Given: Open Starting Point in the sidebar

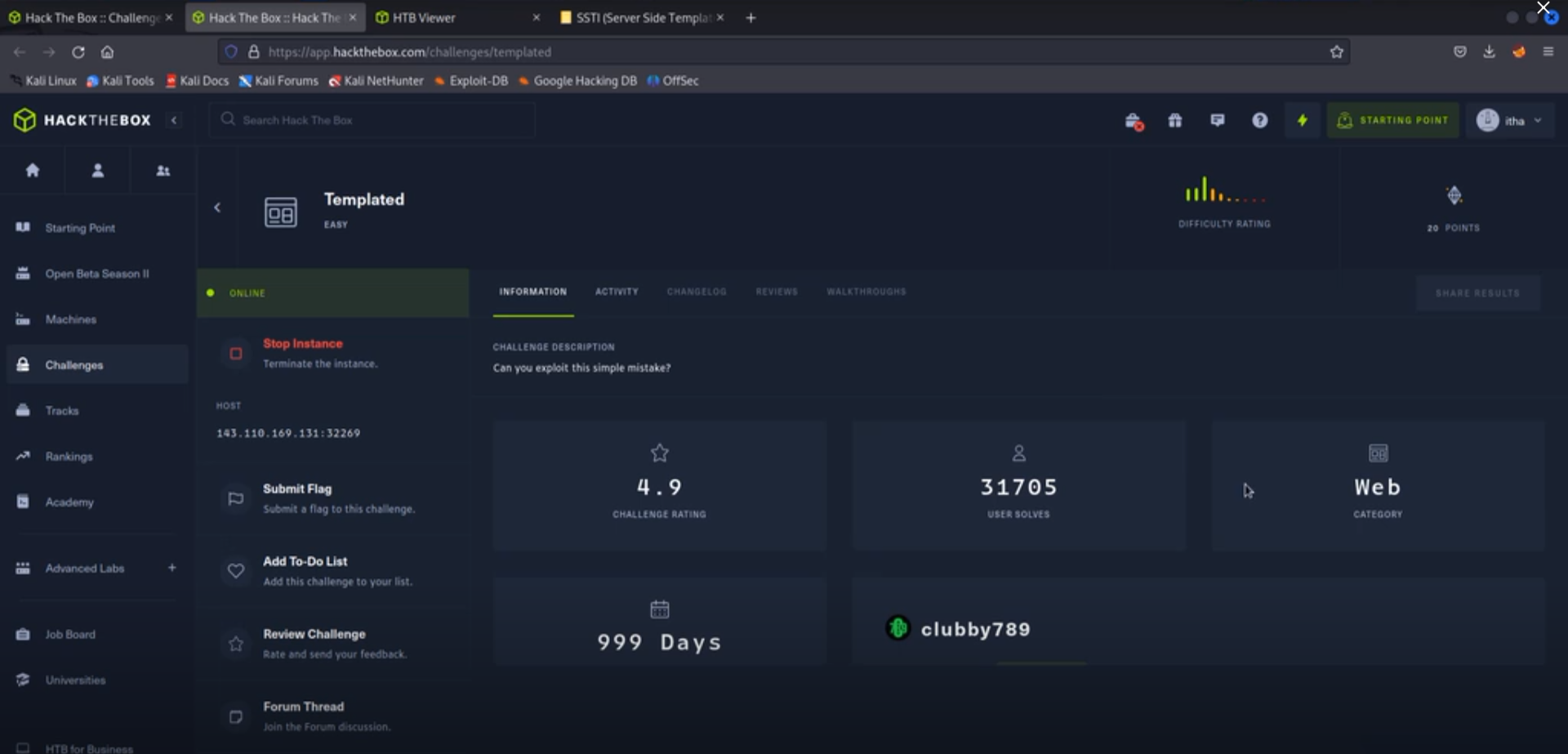Looking at the screenshot, I should point(96,228).
